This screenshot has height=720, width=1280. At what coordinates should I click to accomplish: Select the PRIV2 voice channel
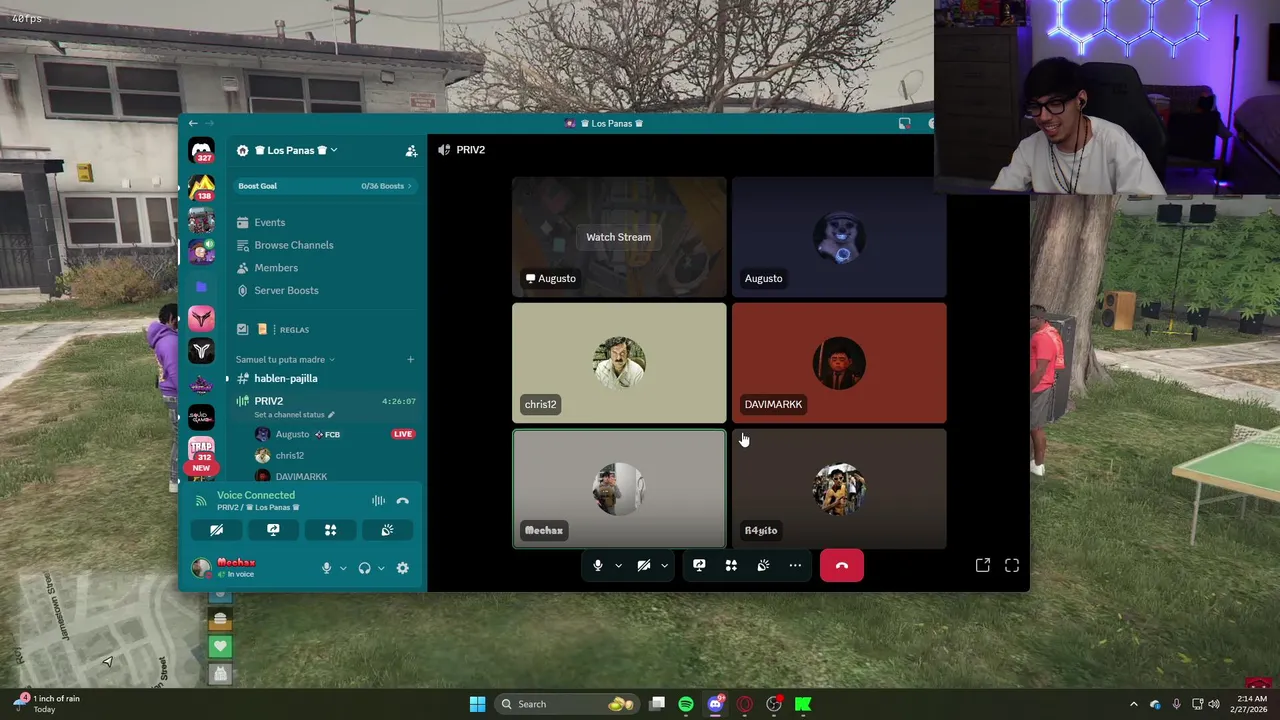(269, 401)
